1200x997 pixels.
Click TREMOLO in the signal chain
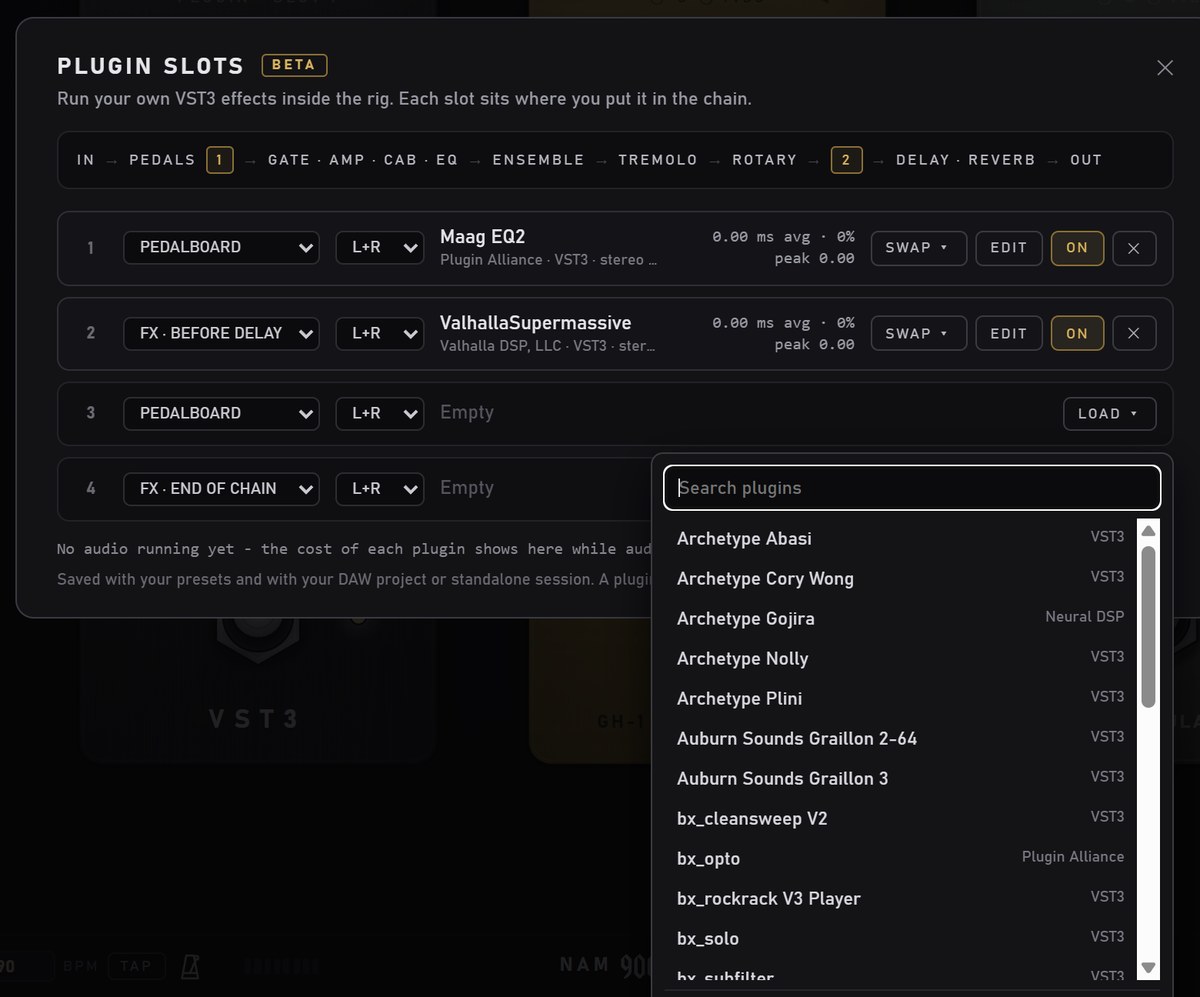coord(658,160)
